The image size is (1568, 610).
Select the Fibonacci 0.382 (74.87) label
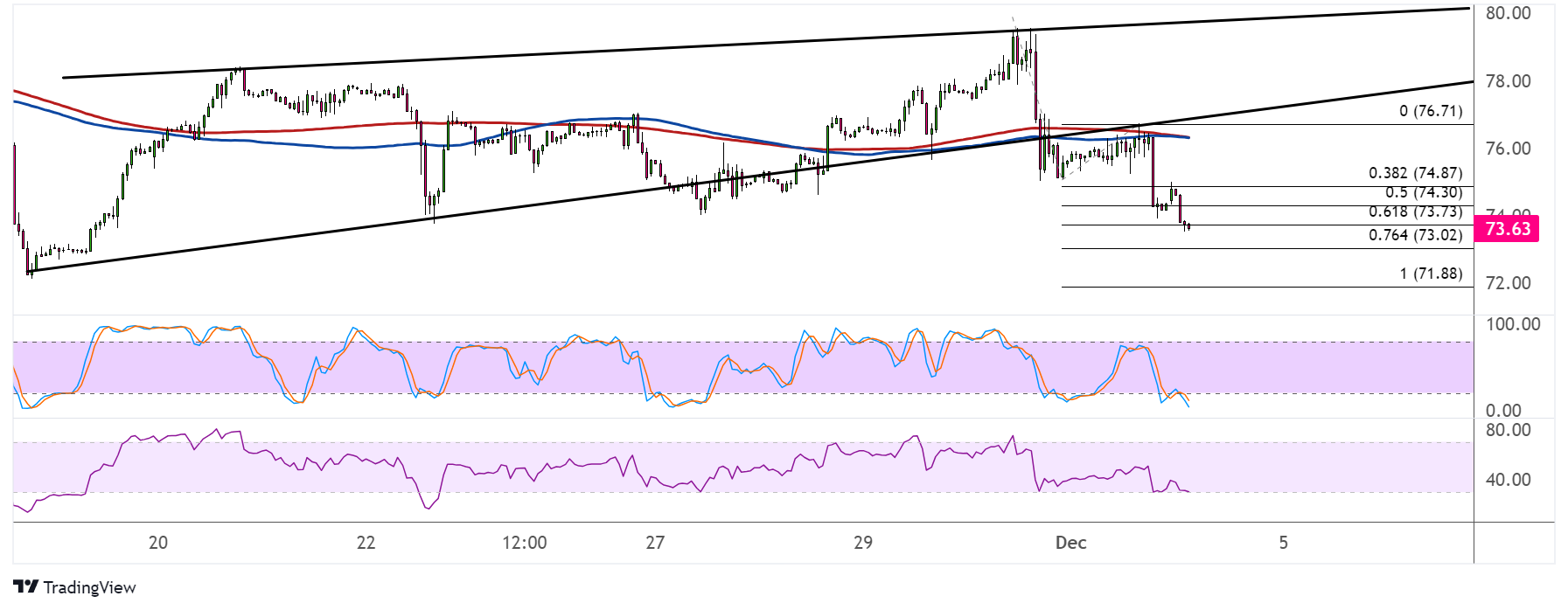point(1415,173)
